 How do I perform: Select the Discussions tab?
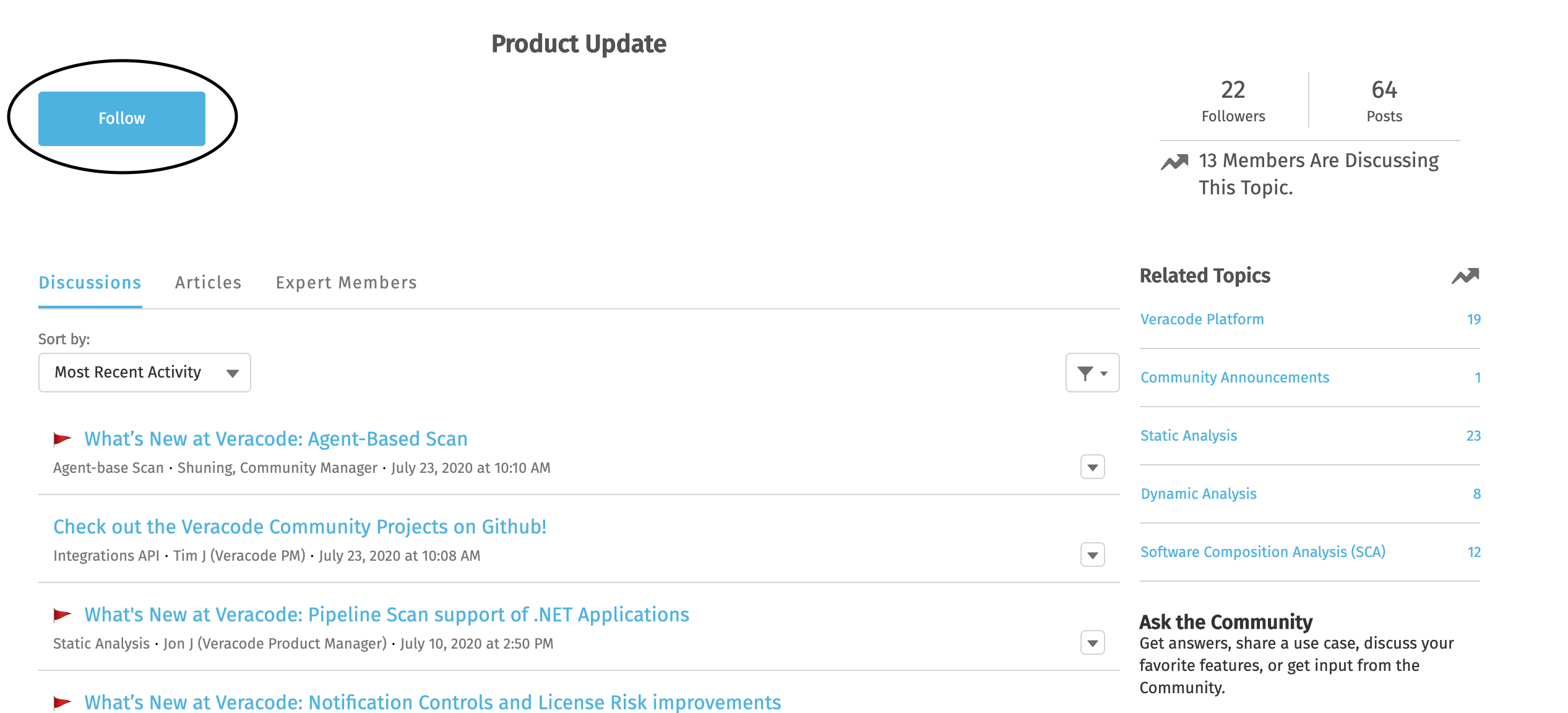point(90,282)
